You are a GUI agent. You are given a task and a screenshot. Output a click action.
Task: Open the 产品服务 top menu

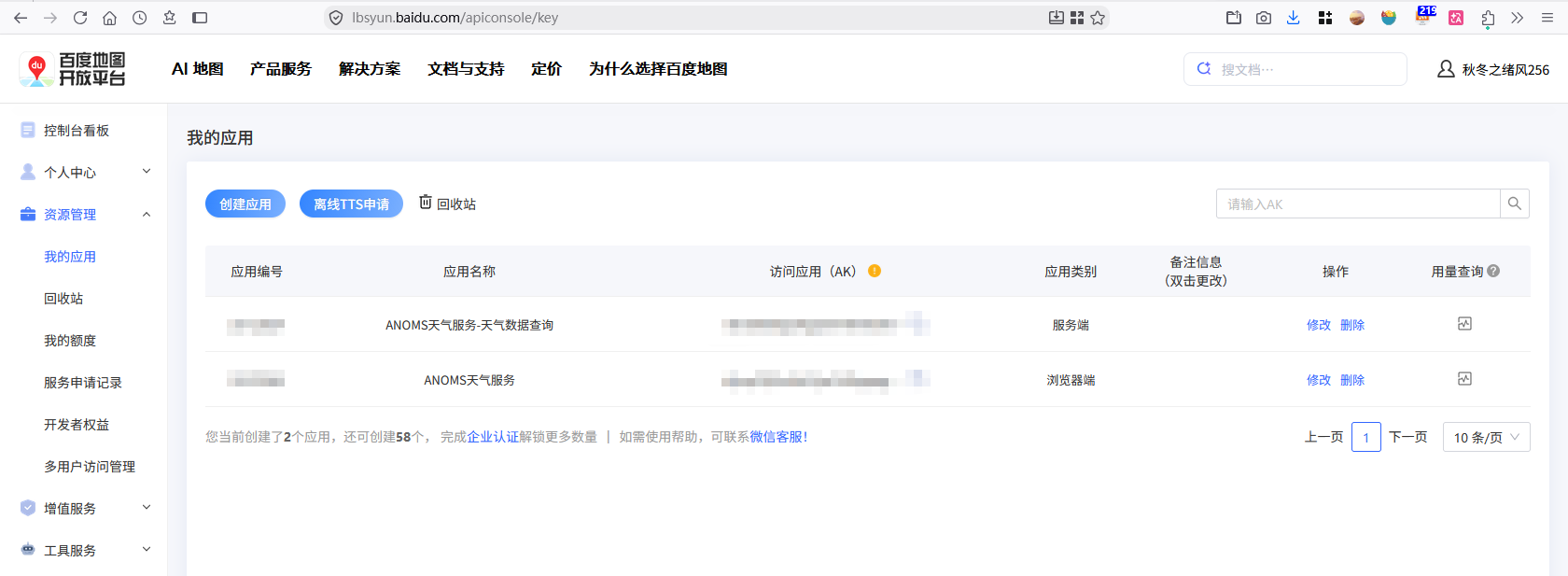tap(281, 69)
